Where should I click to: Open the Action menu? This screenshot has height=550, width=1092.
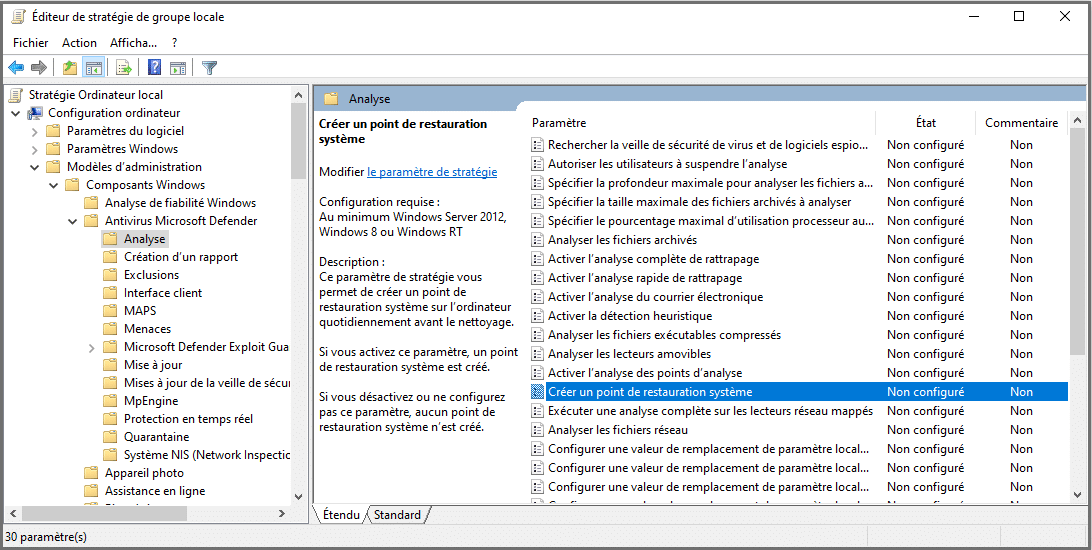click(x=79, y=43)
